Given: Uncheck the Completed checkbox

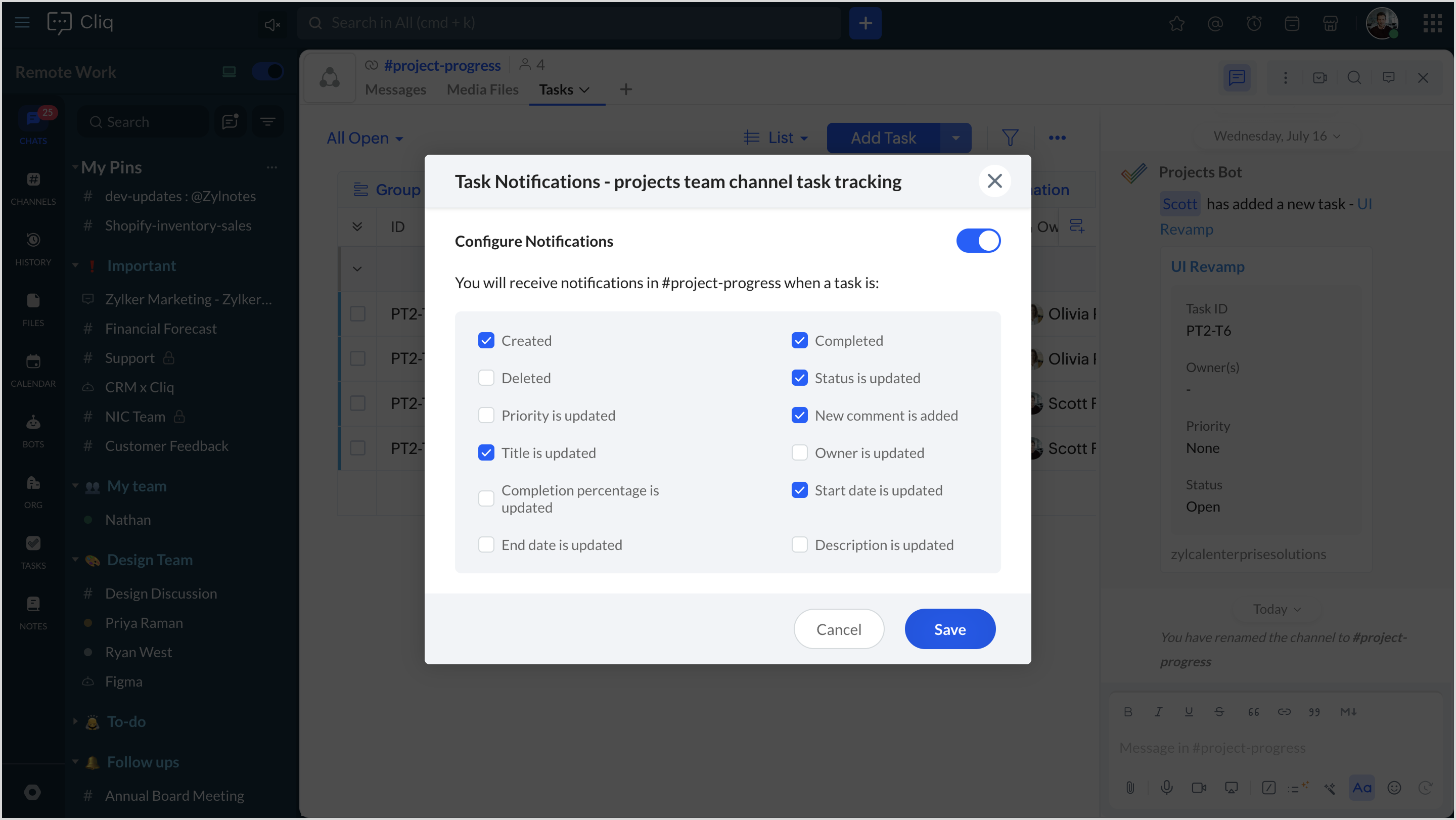Looking at the screenshot, I should (x=799, y=340).
